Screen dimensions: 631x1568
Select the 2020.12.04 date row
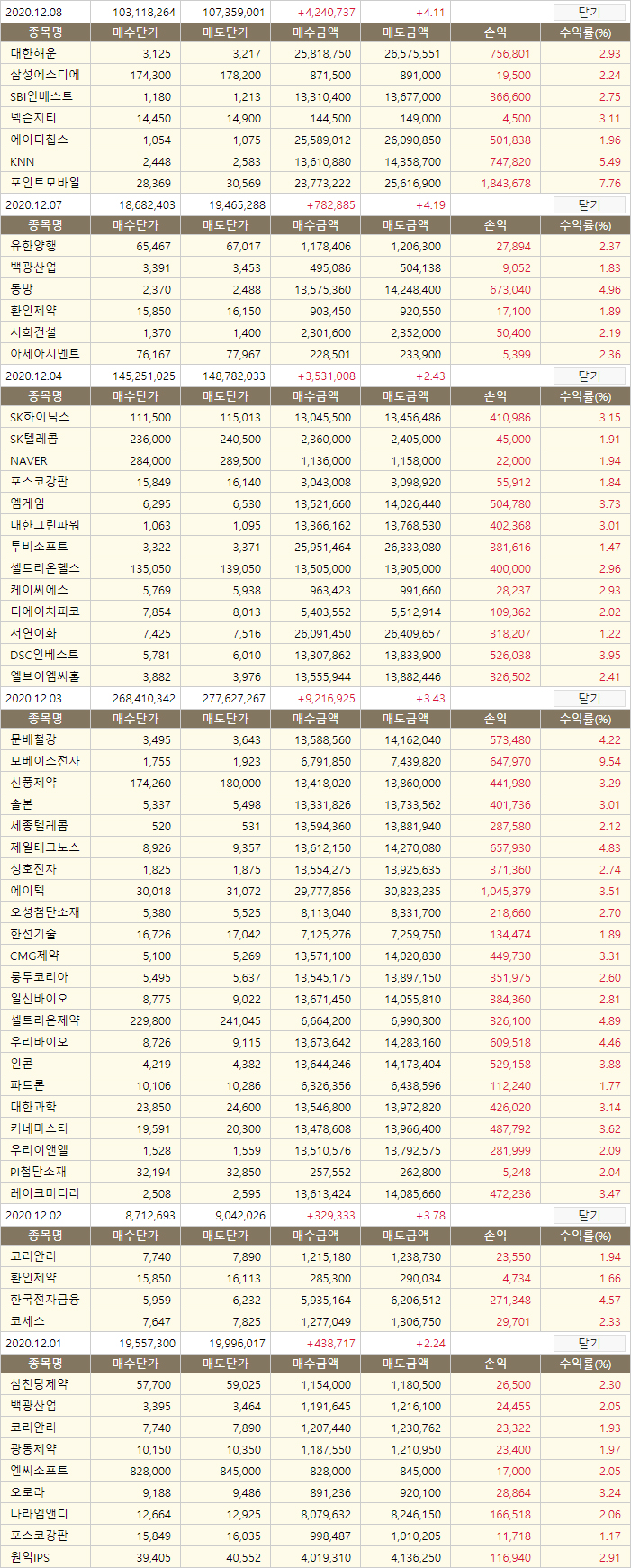tap(315, 376)
